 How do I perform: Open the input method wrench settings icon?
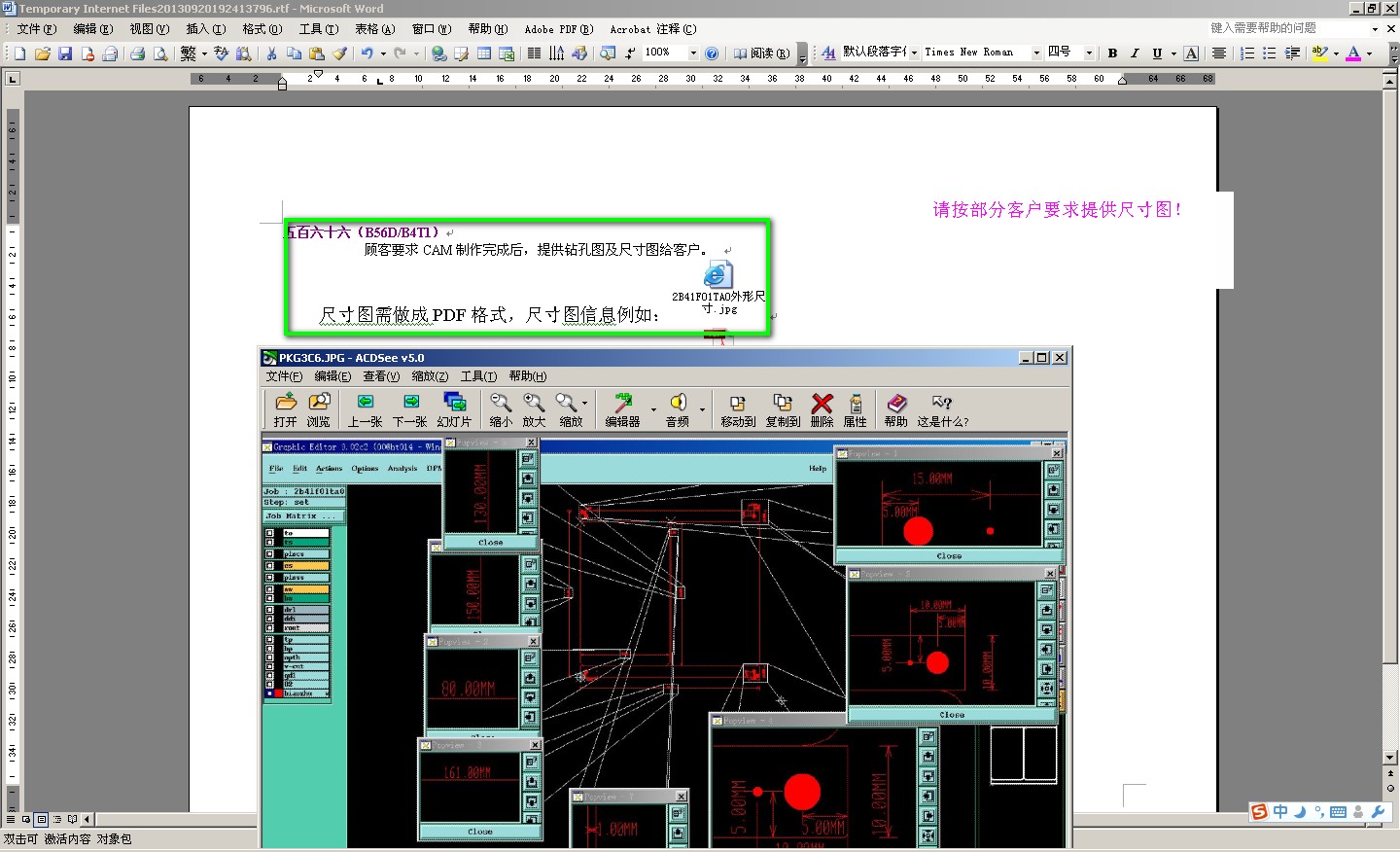point(1379,812)
